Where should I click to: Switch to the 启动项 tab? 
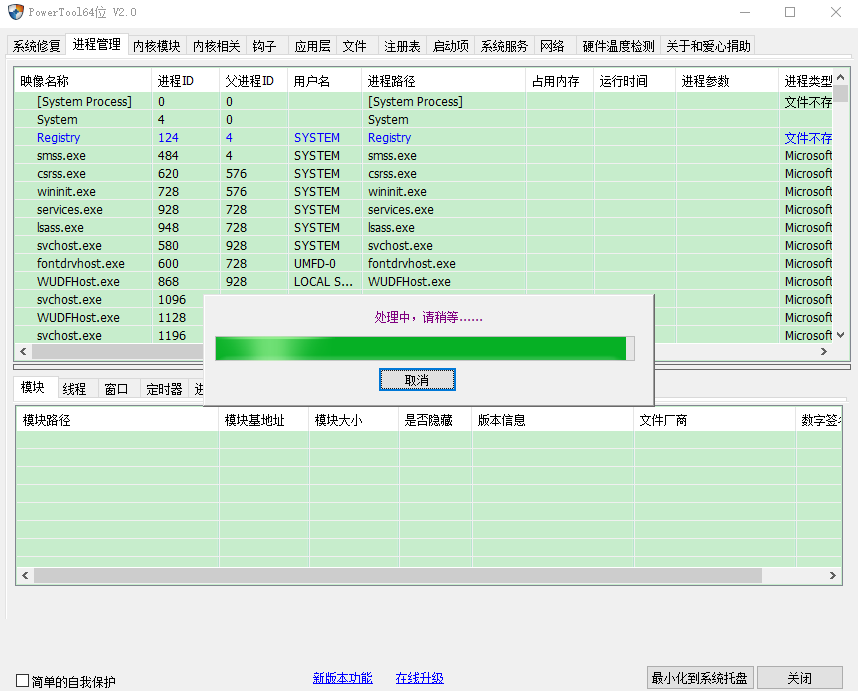click(451, 45)
